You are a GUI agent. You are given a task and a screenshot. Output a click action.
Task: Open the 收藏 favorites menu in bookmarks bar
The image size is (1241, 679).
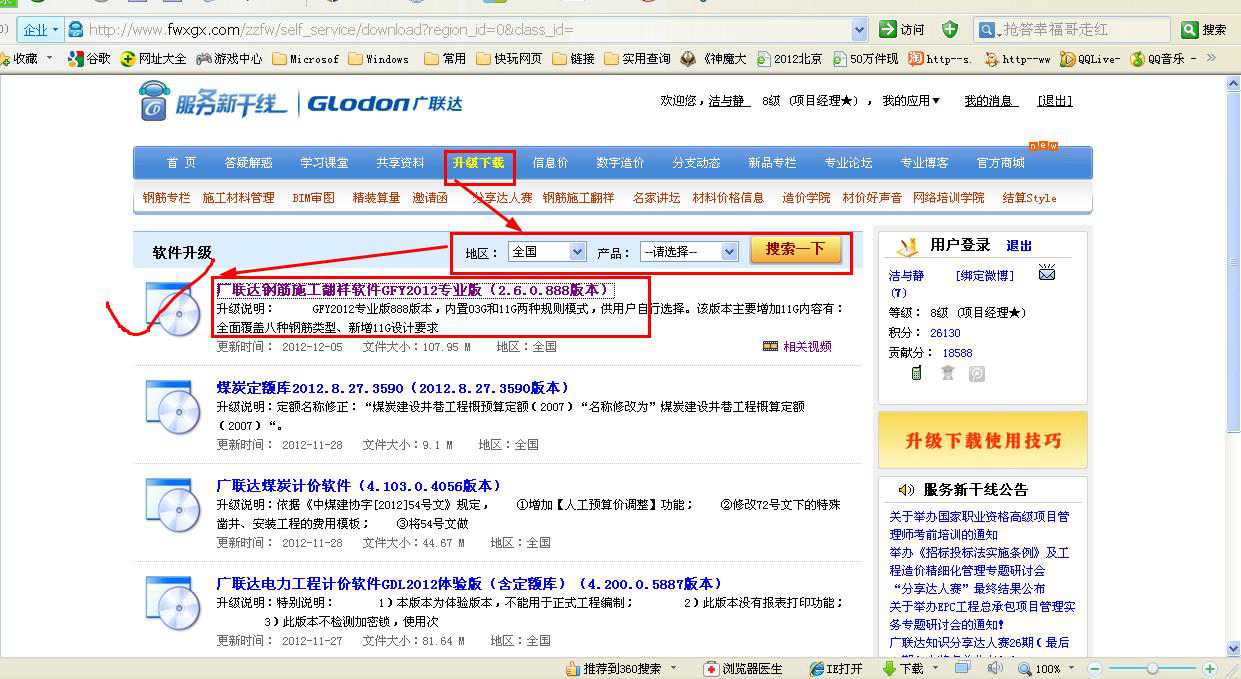click(x=28, y=59)
